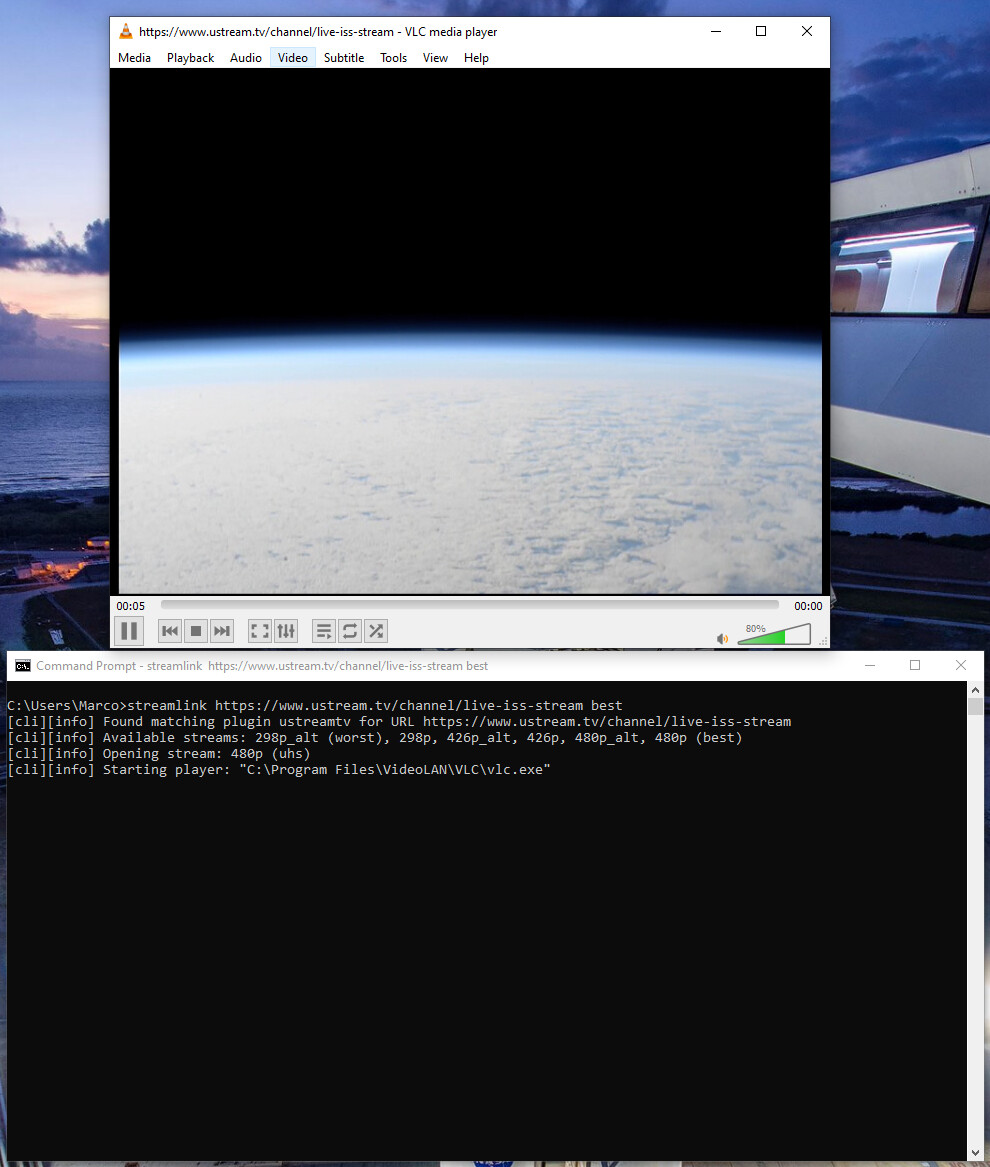Mute audio via speaker icon
The width and height of the screenshot is (990, 1167).
click(722, 639)
